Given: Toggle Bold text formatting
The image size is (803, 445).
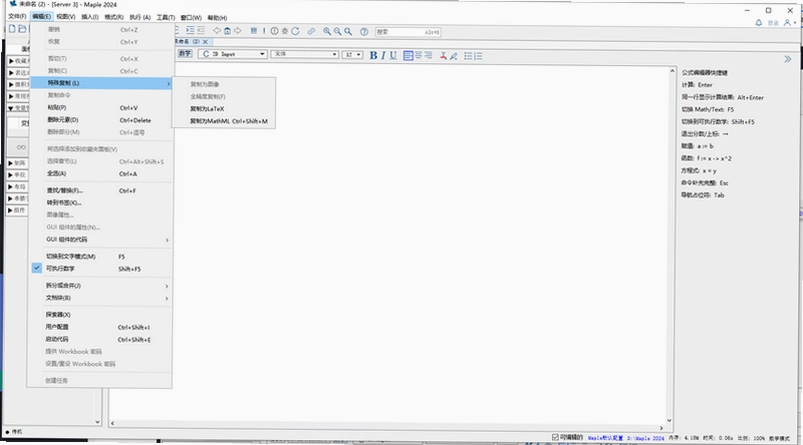Looking at the screenshot, I should (x=373, y=55).
